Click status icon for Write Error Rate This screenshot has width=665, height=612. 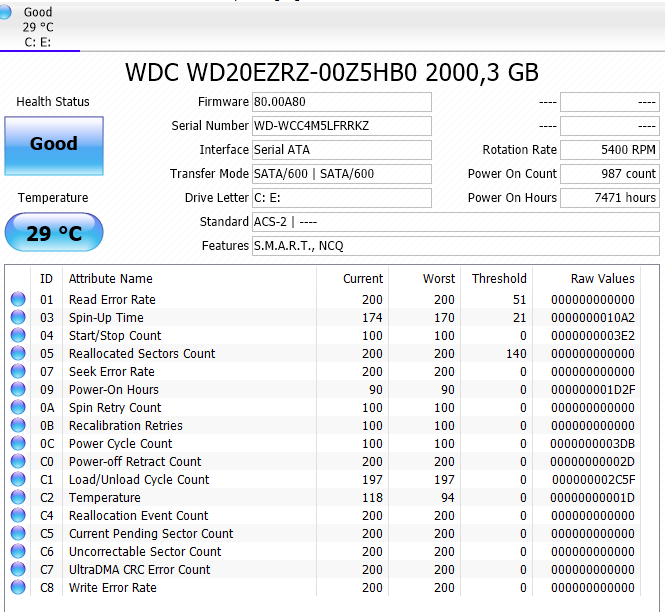tap(18, 587)
